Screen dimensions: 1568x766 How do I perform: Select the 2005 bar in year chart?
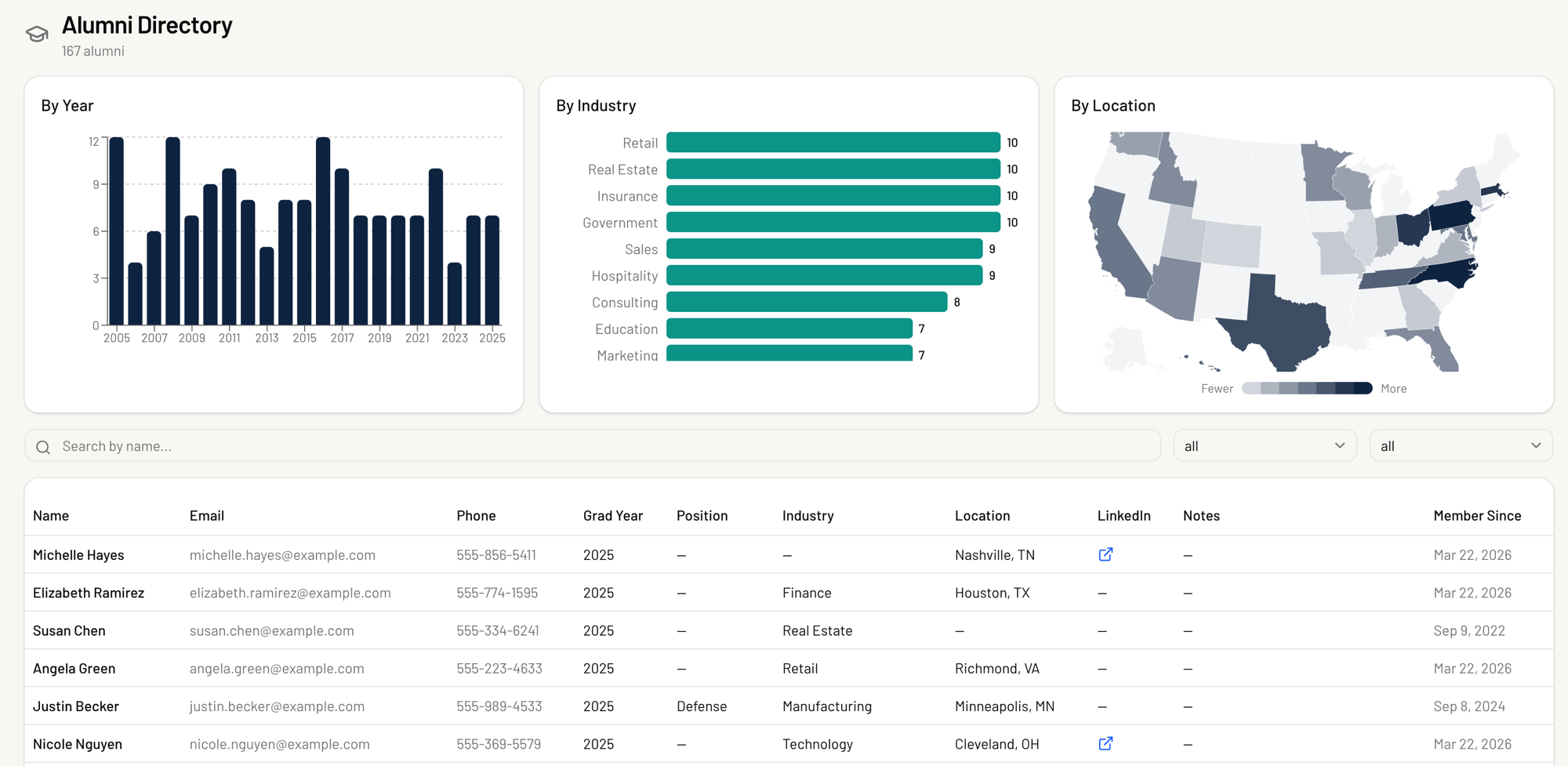tap(117, 231)
